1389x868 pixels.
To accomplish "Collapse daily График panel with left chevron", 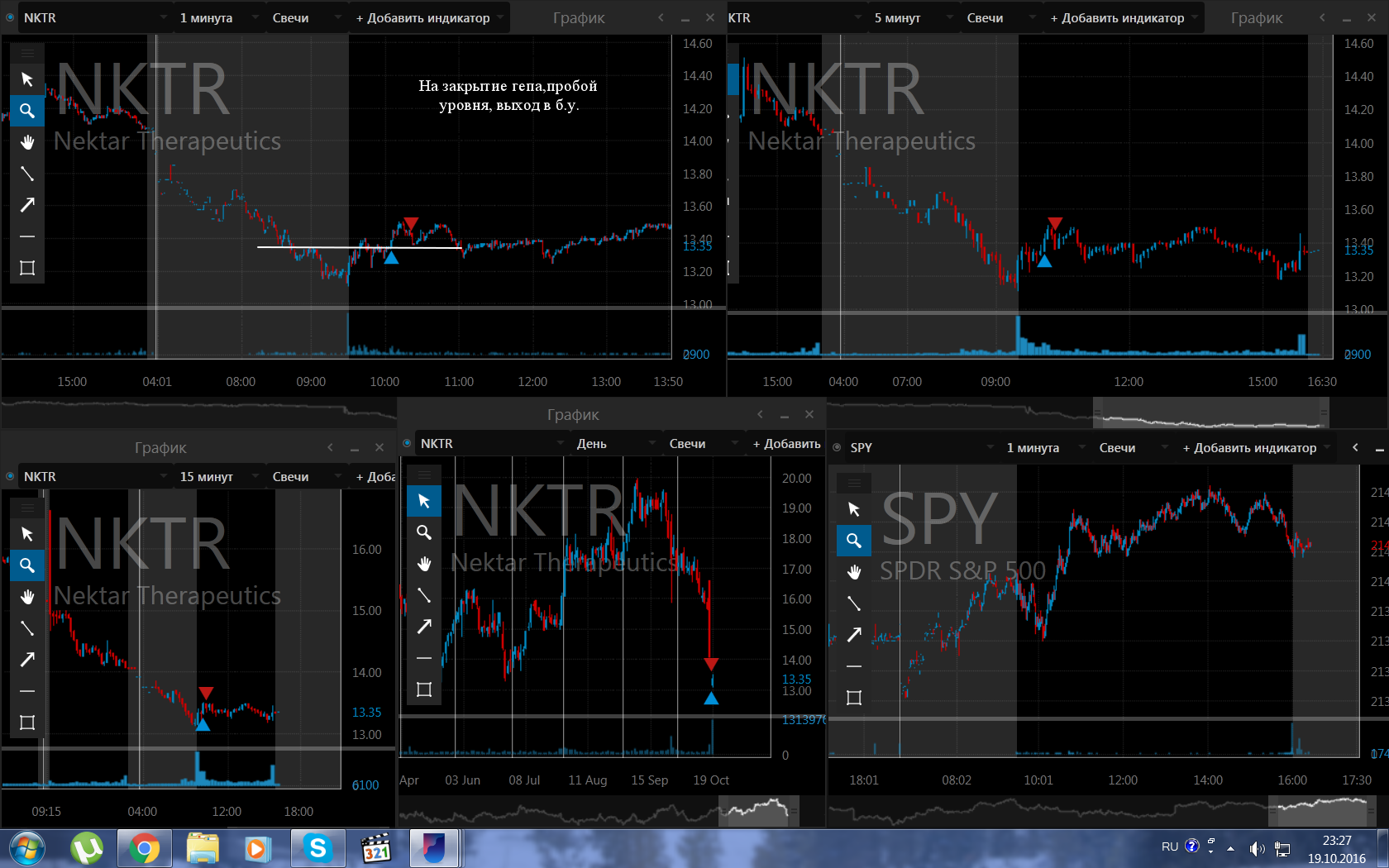I will tap(760, 414).
